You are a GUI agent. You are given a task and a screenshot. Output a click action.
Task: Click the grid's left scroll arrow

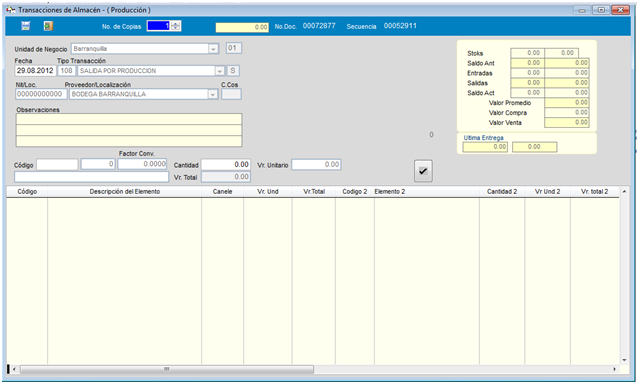(14, 369)
